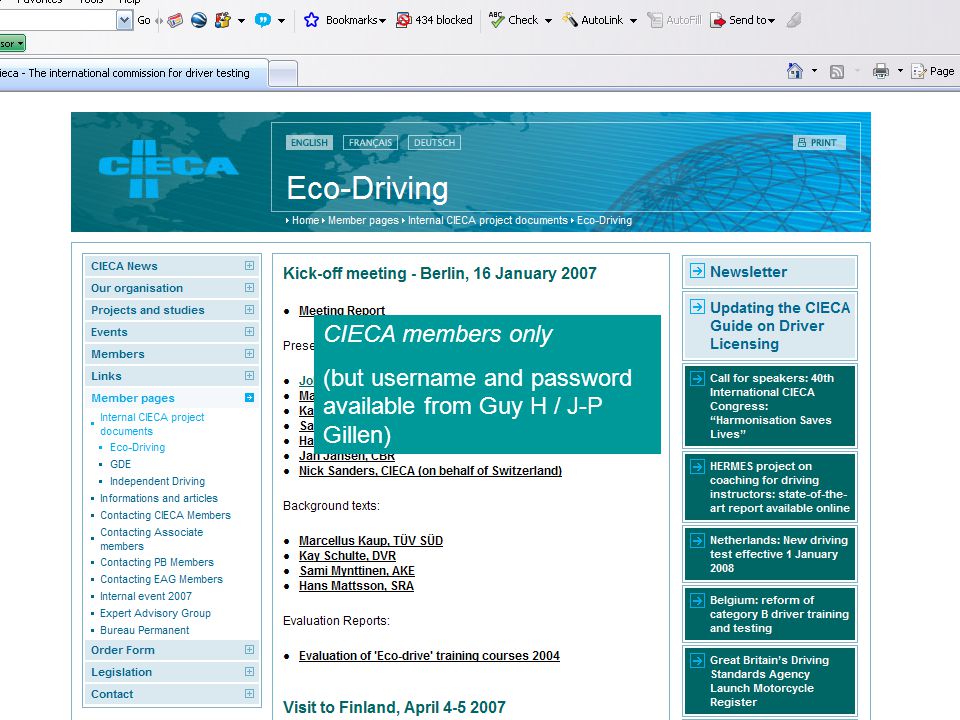This screenshot has height=720, width=960.
Task: Expand the Contact plus icon
Action: [x=249, y=694]
